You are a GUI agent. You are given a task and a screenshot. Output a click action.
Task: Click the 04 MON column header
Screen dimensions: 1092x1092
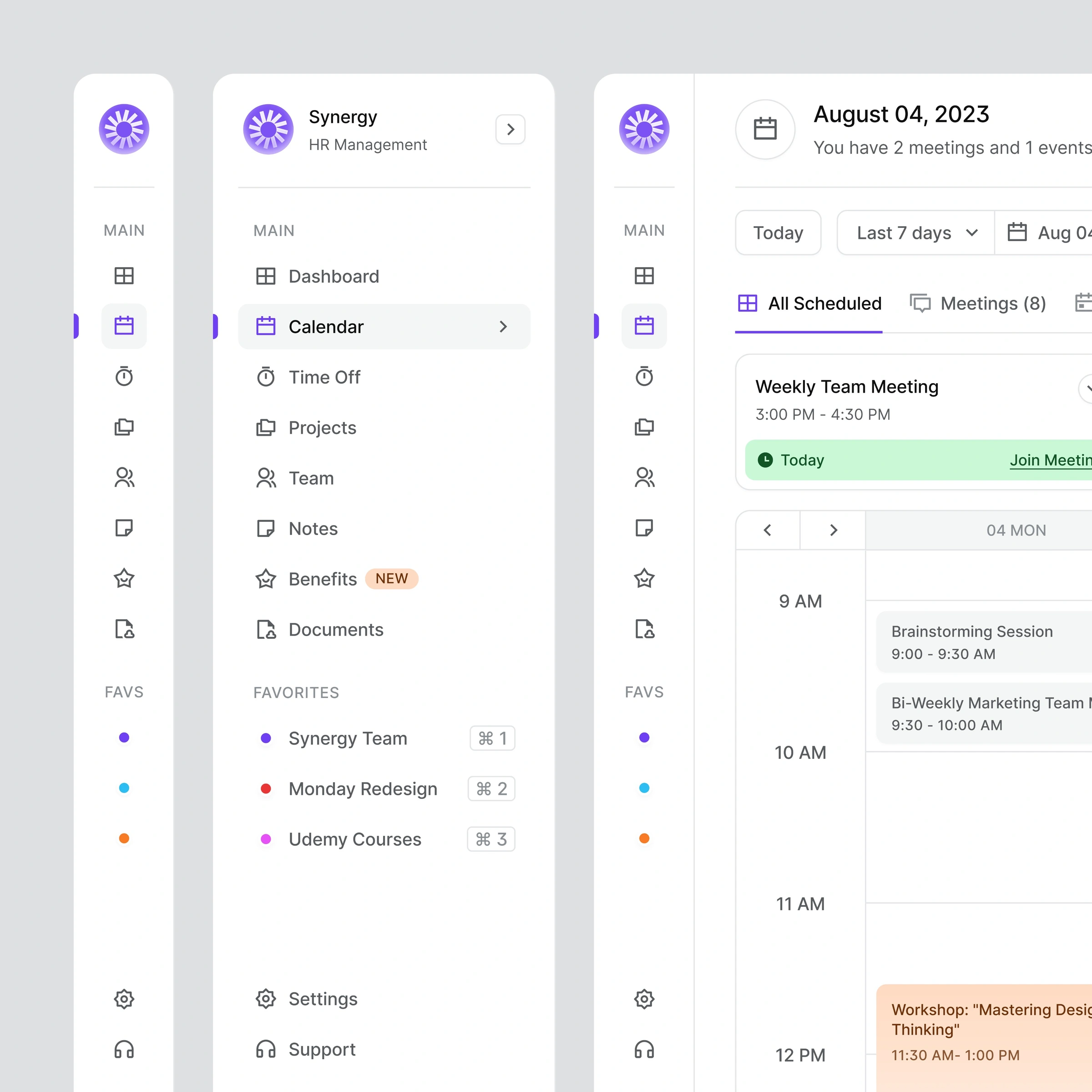[979, 530]
